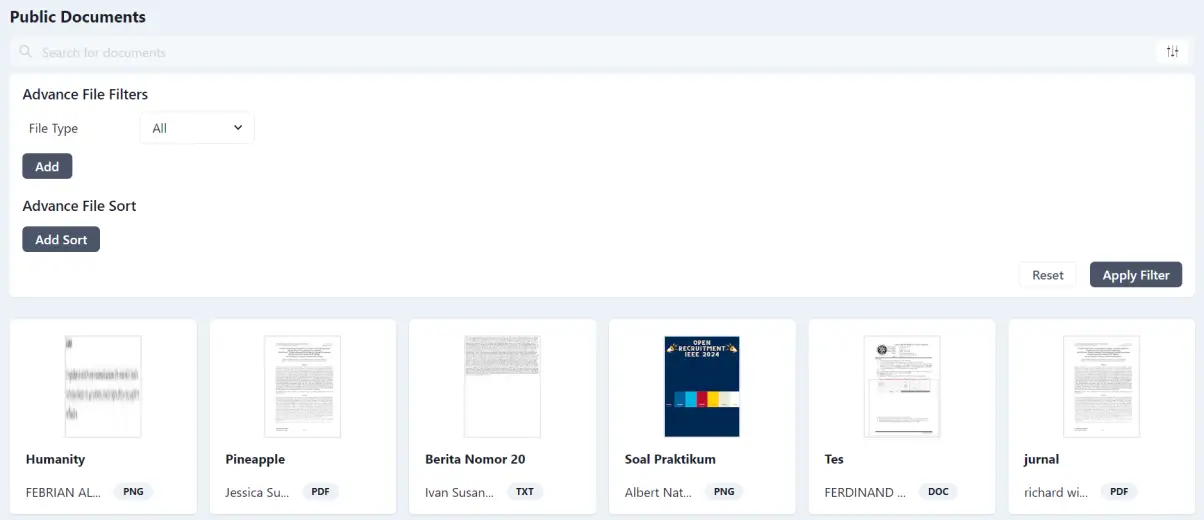1204x520 pixels.
Task: Click the PNG badge on Humanity card
Action: coord(133,492)
